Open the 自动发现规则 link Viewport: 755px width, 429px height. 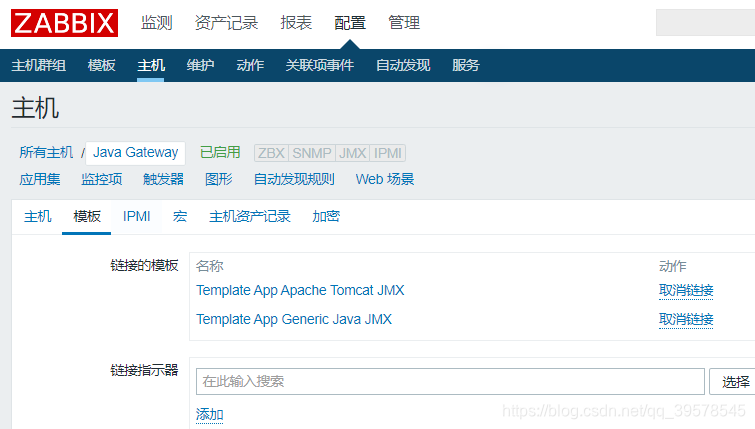(x=294, y=179)
